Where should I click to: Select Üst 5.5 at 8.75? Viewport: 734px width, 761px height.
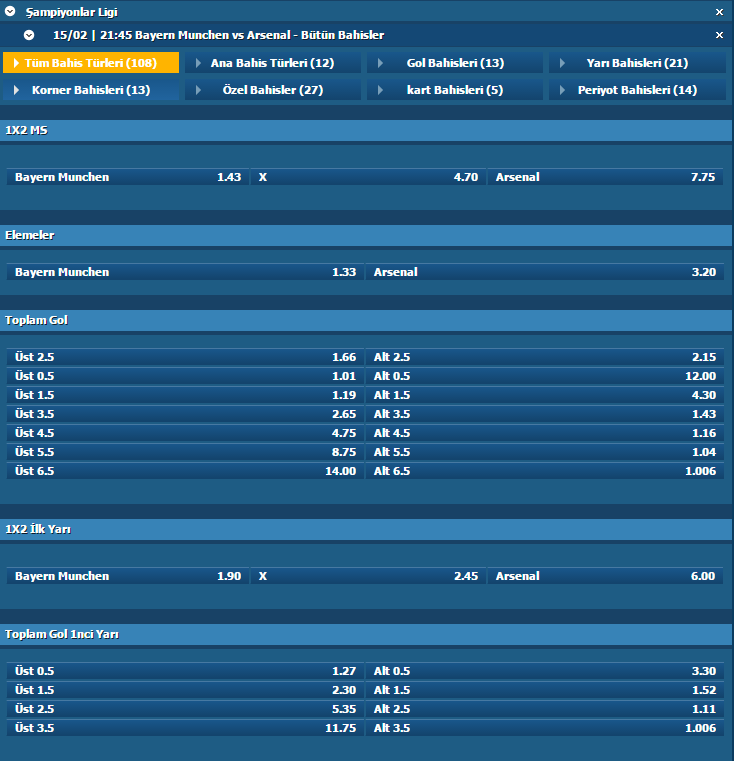point(185,452)
